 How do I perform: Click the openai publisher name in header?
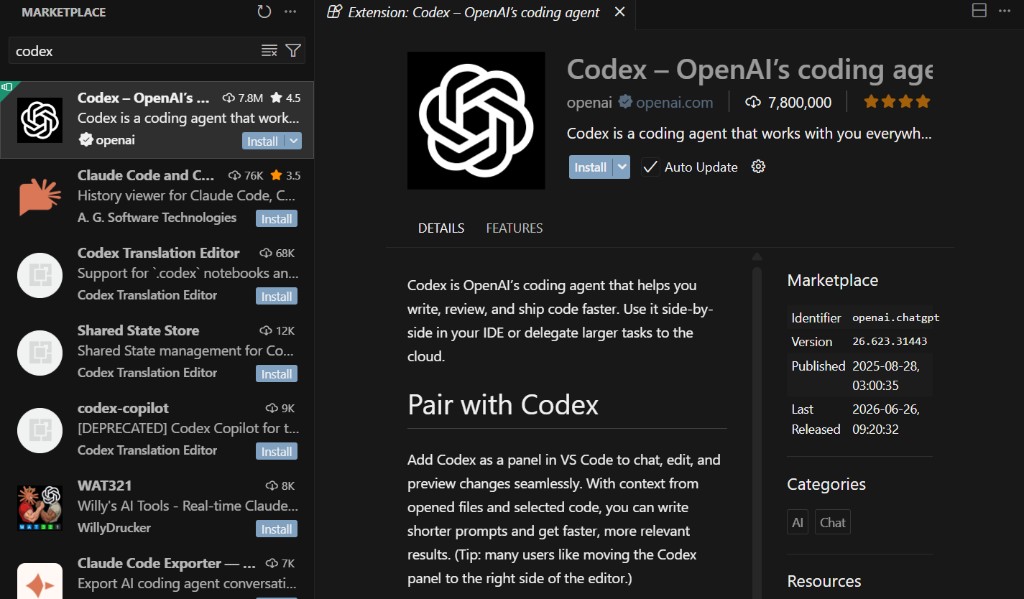589,103
